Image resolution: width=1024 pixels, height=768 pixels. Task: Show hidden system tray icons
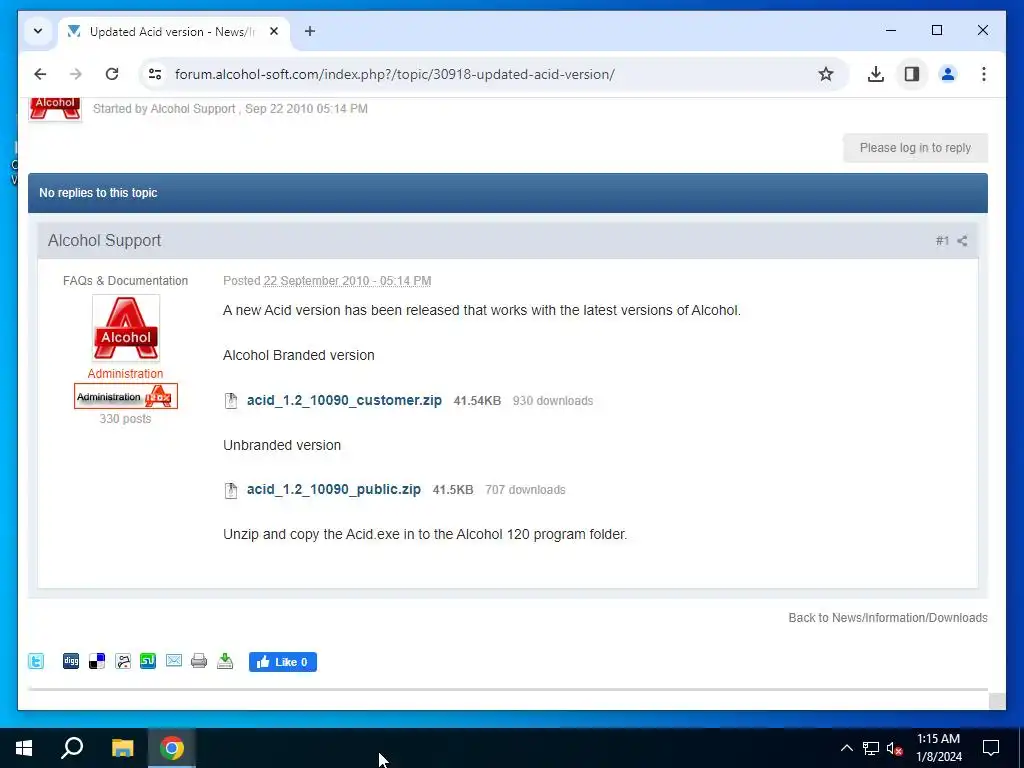click(846, 748)
